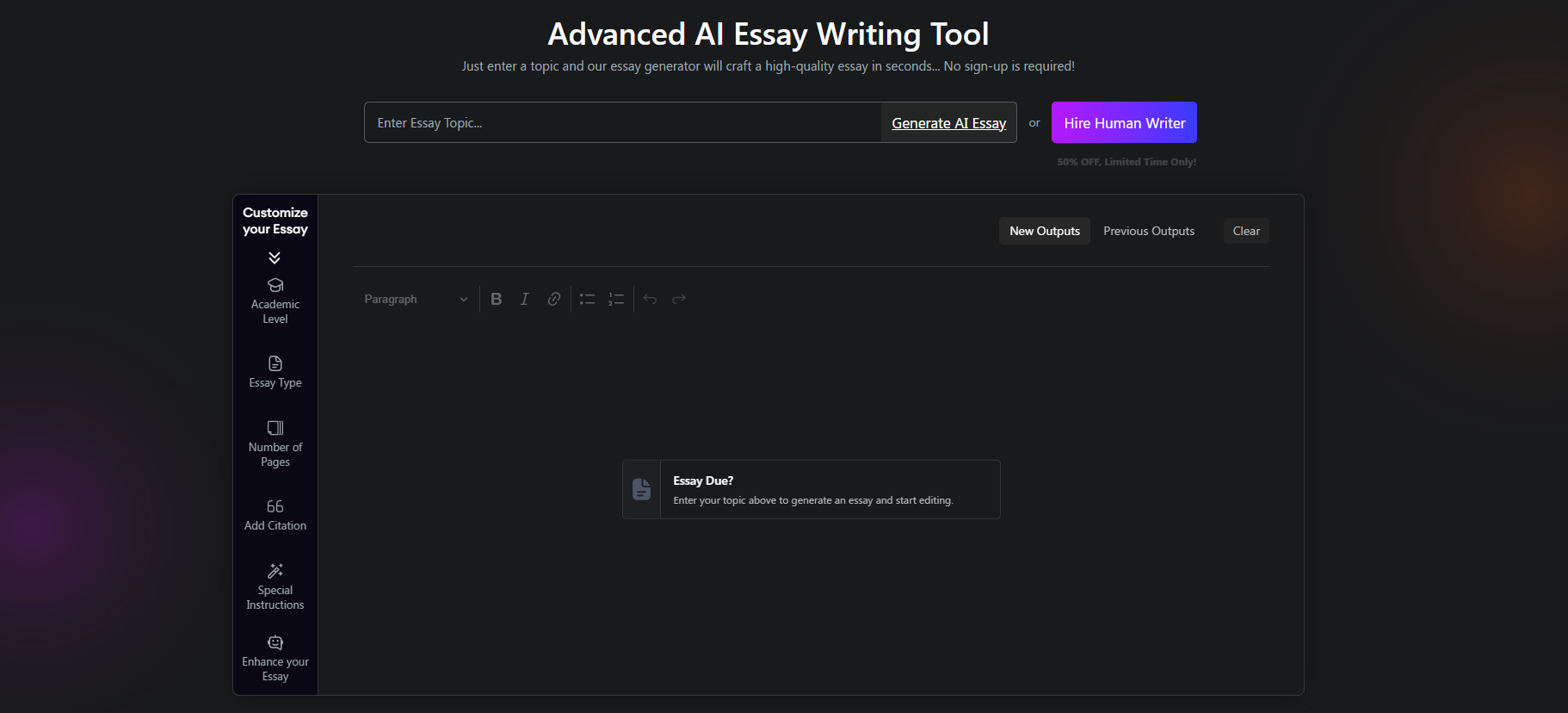
Task: Click the Enter Essay Topic input field
Action: (x=622, y=123)
